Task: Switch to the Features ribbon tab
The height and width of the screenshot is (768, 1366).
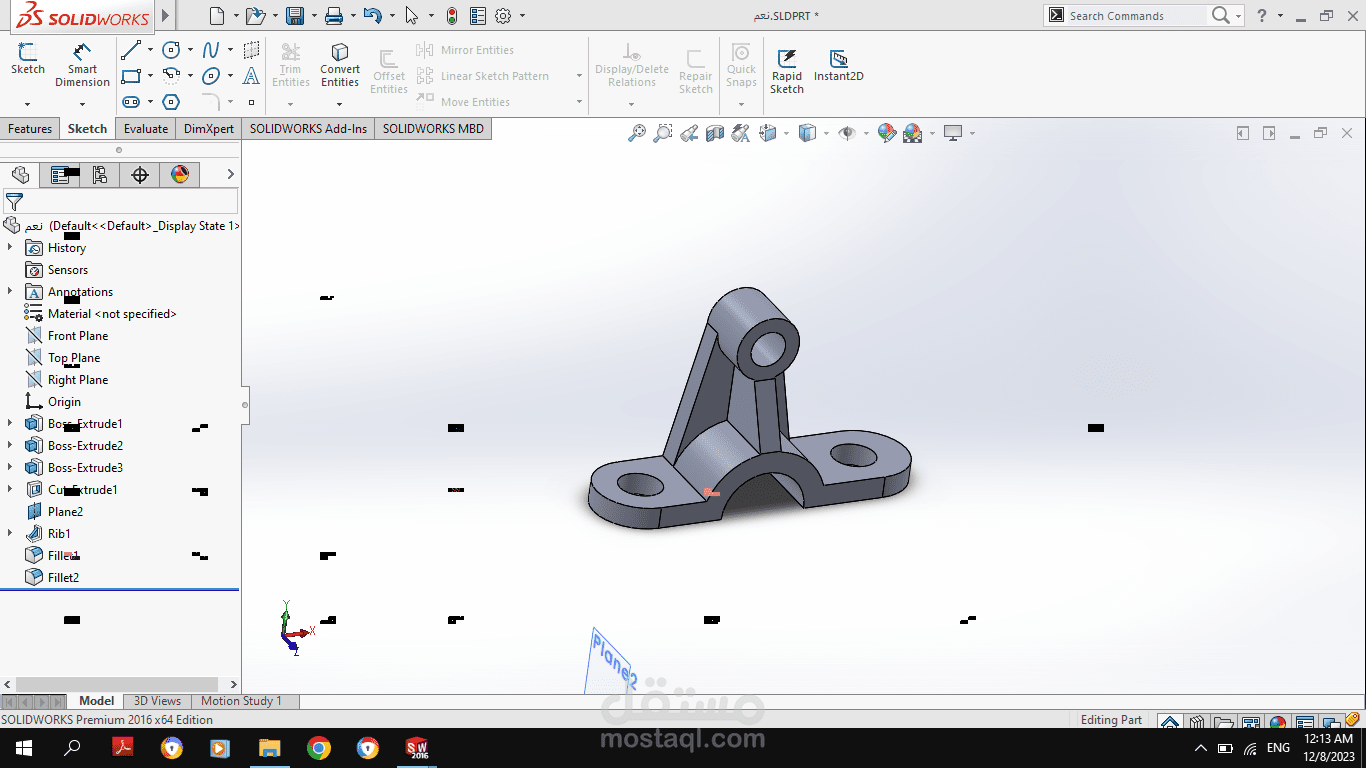Action: pyautogui.click(x=30, y=129)
